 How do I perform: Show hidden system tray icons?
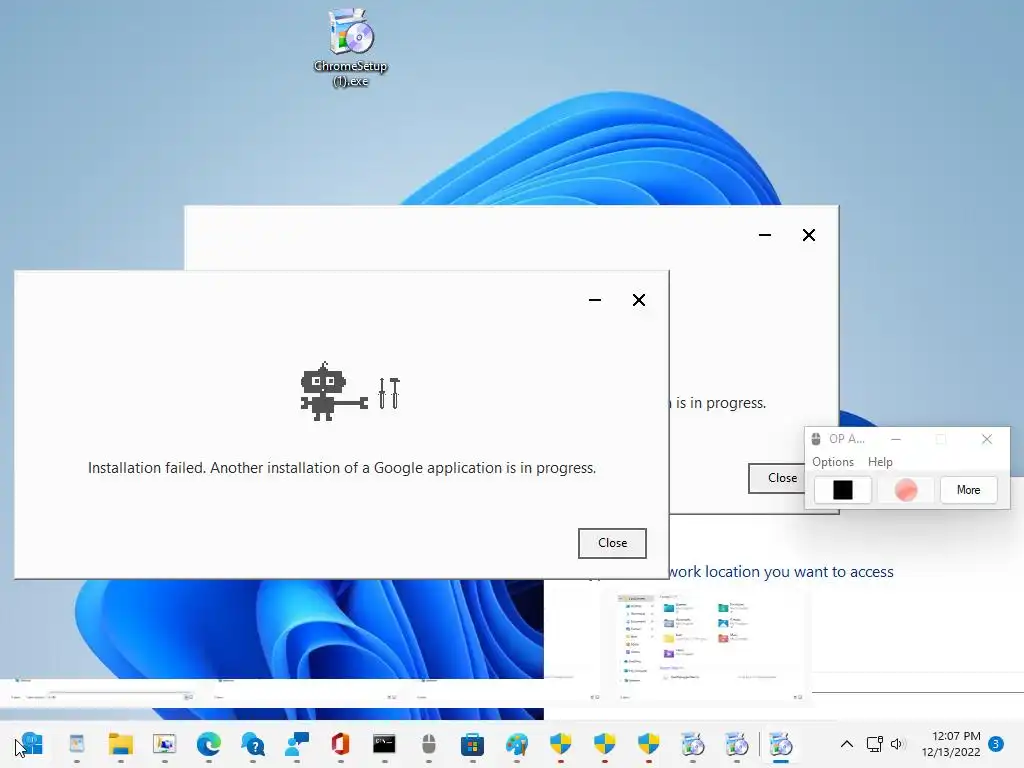846,744
